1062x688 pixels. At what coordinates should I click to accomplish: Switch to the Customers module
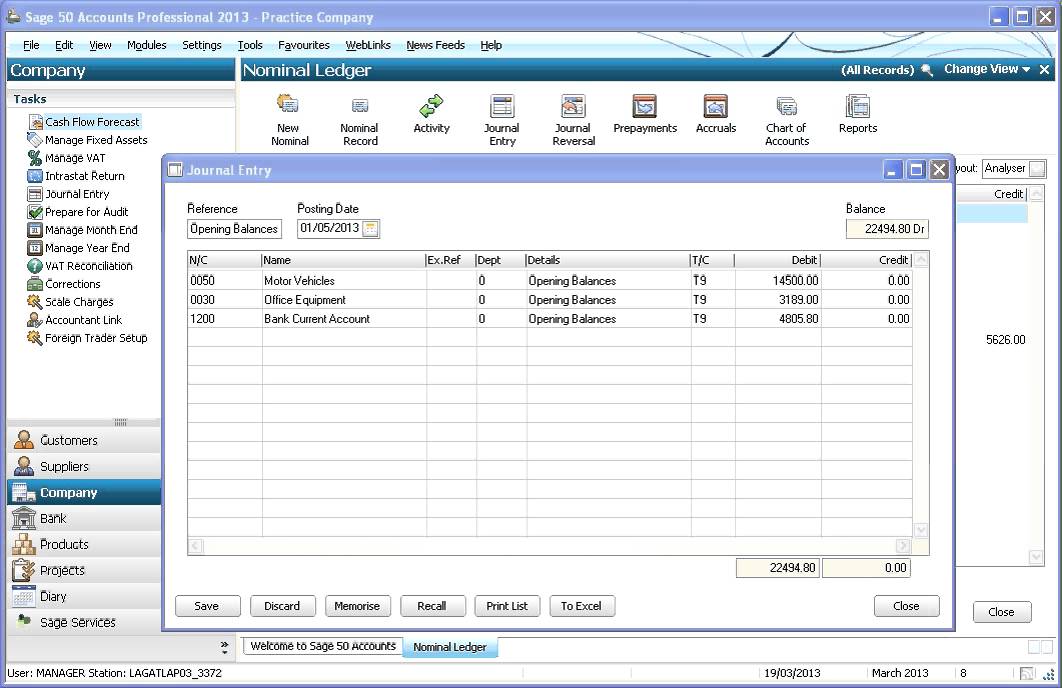pyautogui.click(x=84, y=440)
